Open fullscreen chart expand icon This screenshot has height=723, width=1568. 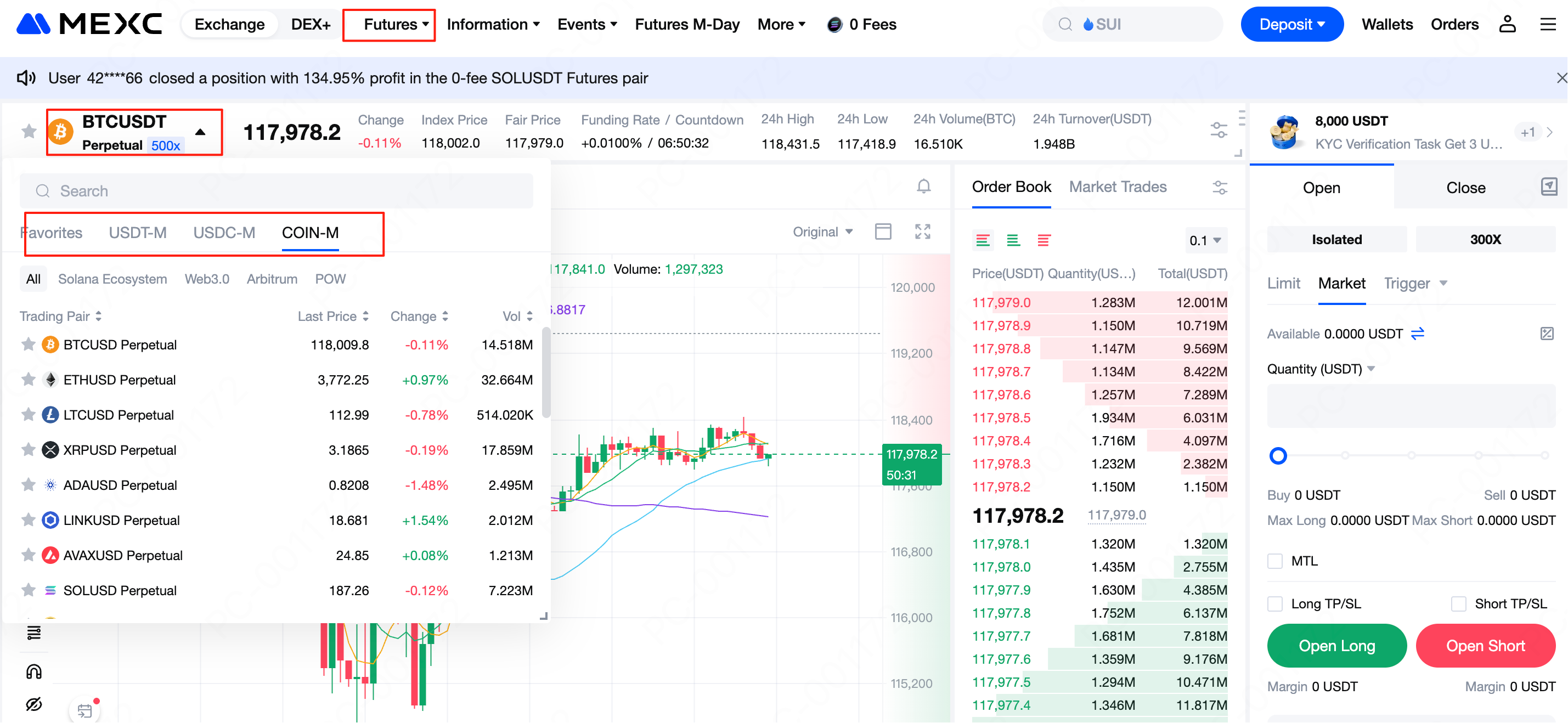coord(922,232)
